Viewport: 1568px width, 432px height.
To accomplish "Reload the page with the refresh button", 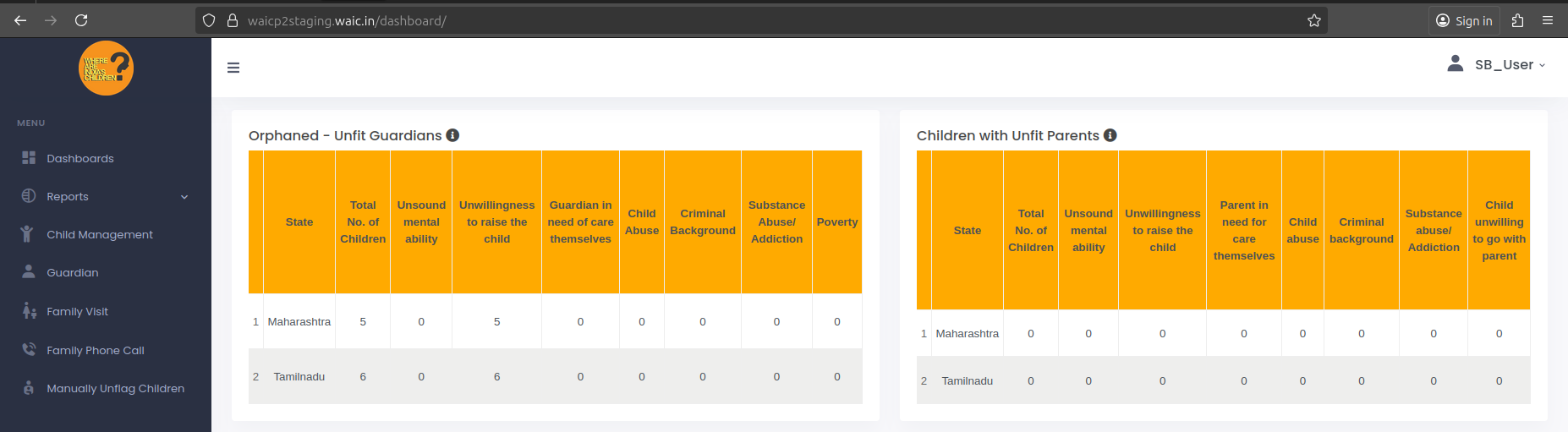I will [x=81, y=20].
